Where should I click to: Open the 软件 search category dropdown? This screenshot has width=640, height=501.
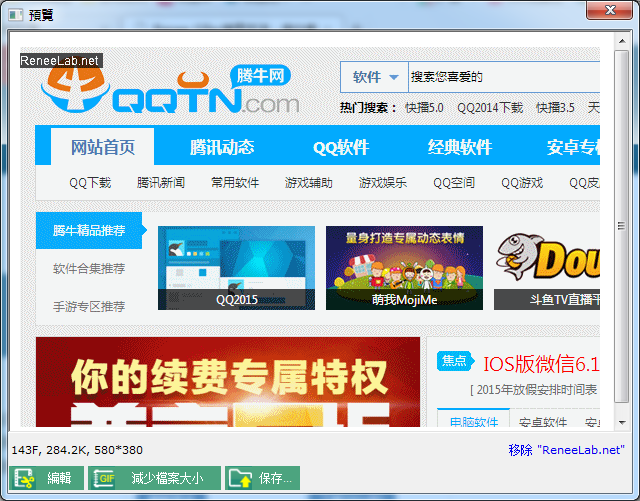[374, 77]
